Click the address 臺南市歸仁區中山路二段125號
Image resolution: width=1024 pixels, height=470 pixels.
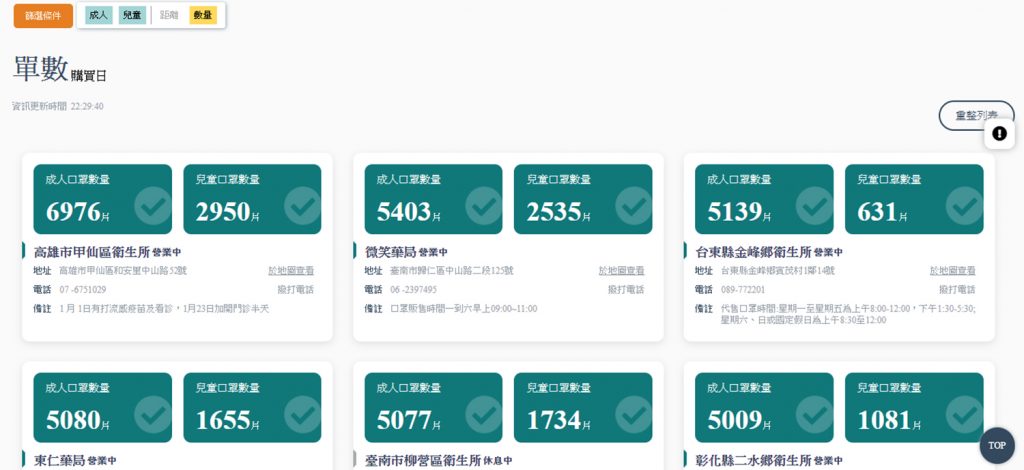point(451,271)
